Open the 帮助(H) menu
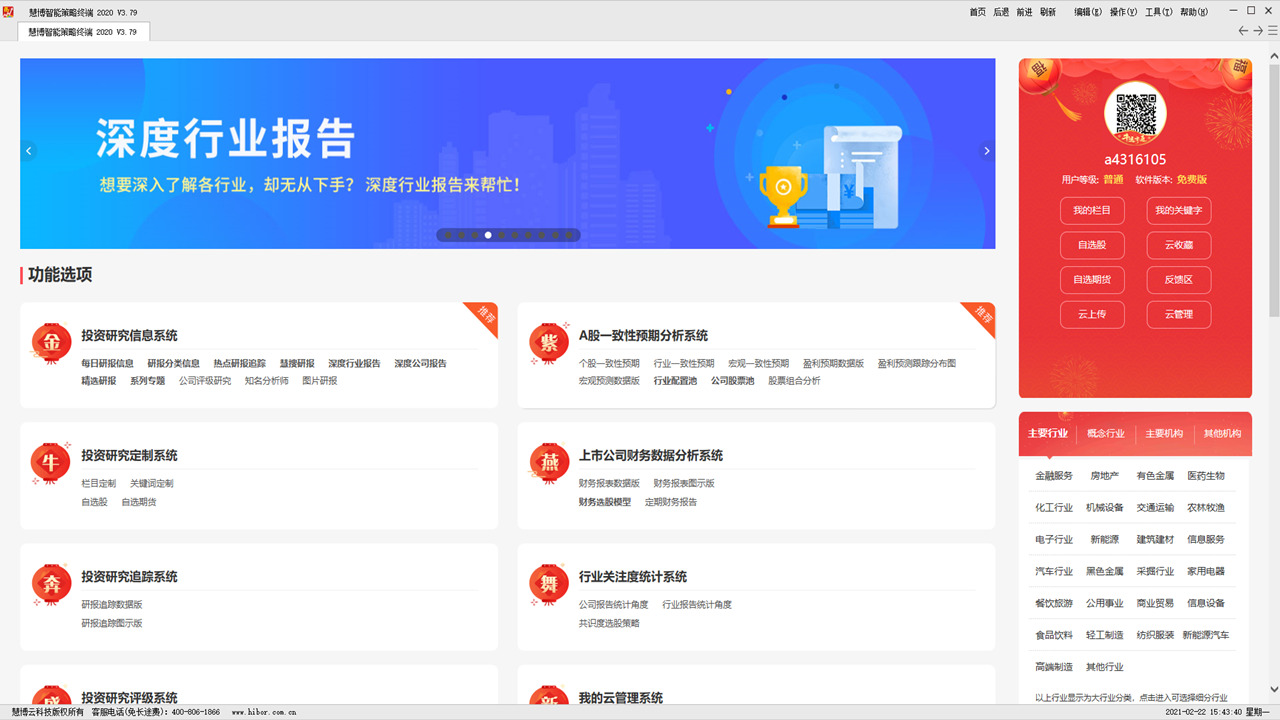 click(x=1196, y=13)
